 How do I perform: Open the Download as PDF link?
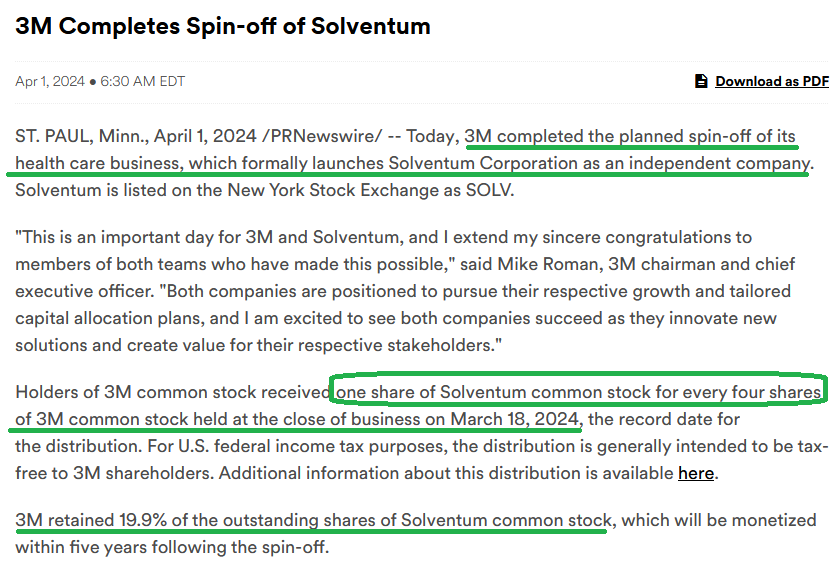[771, 81]
